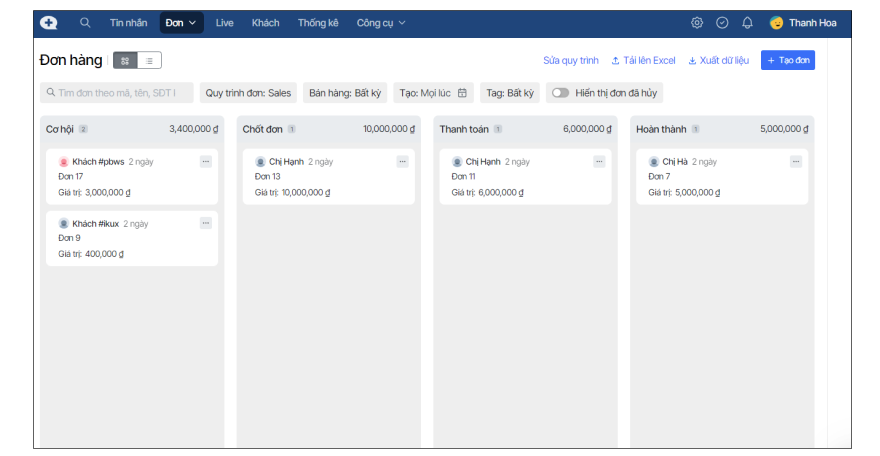Screen dimensions: 880x456
Task: Expand the Công cụ dropdown menu
Action: click(381, 23)
